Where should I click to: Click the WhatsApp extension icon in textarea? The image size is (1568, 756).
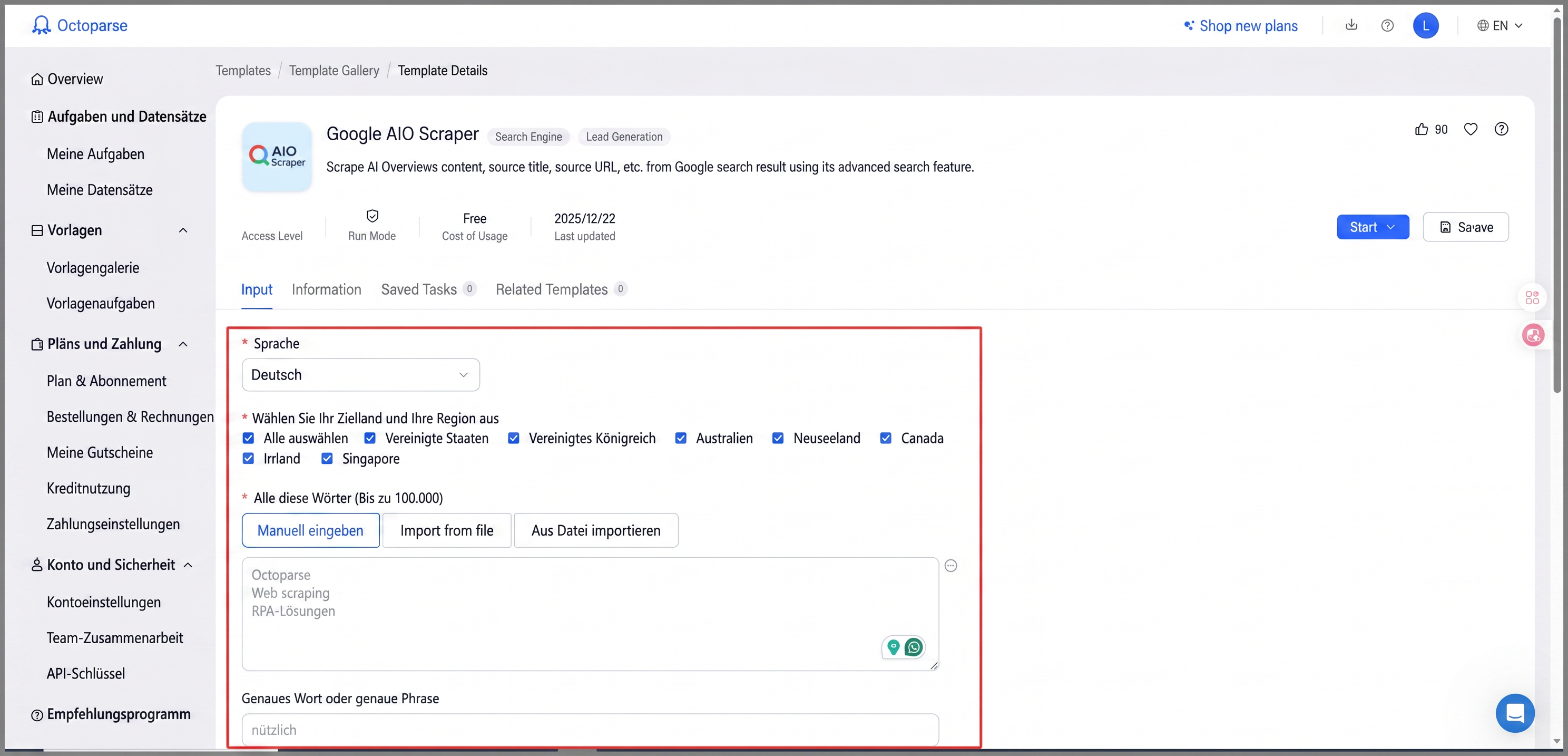click(x=913, y=647)
